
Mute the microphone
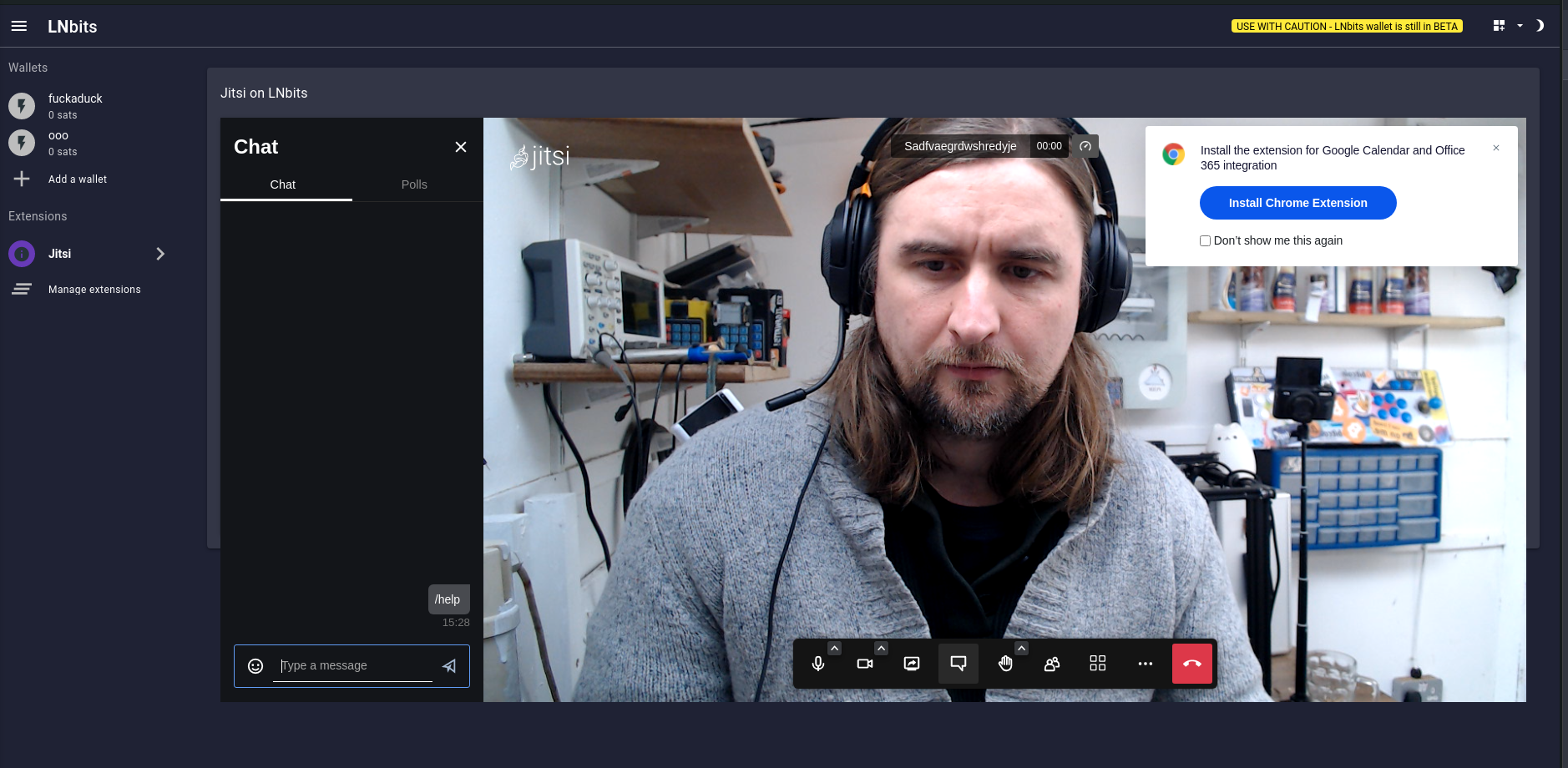[818, 664]
